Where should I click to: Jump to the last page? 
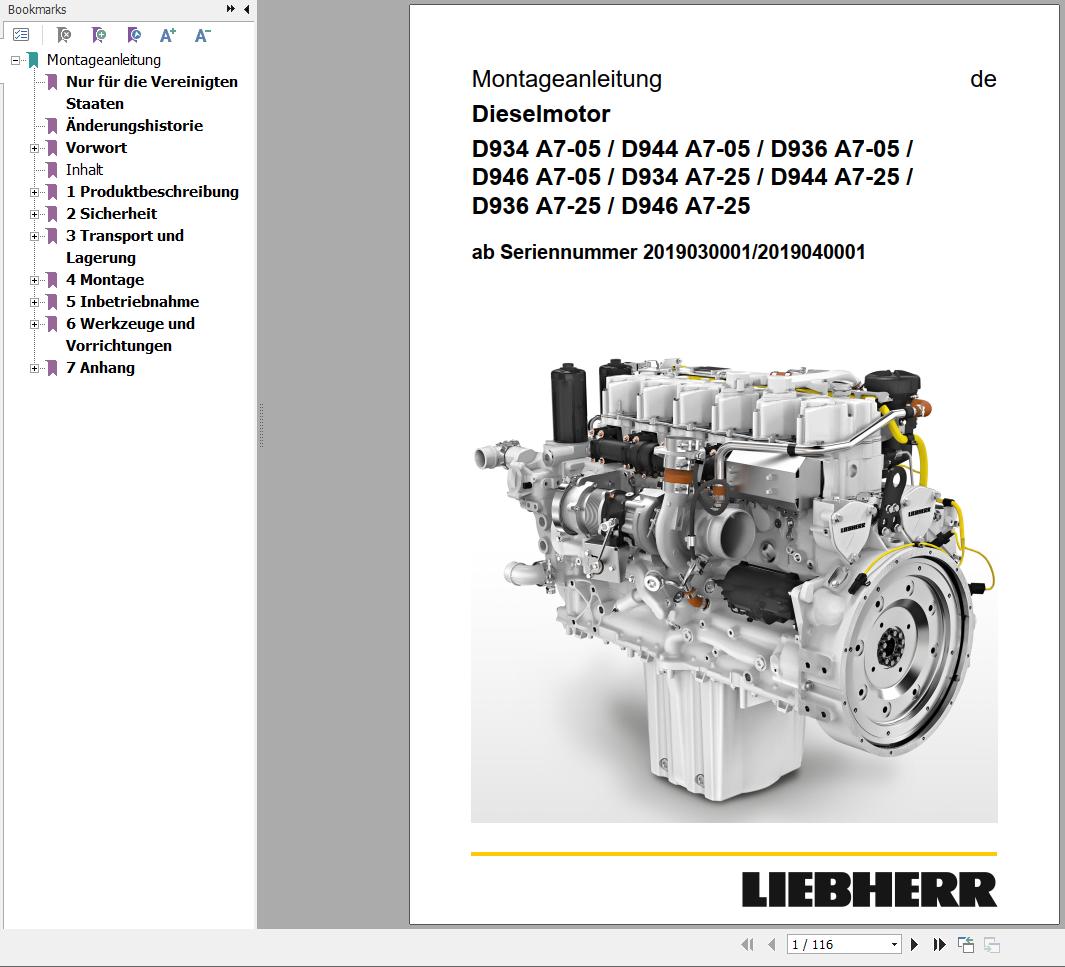click(x=939, y=944)
